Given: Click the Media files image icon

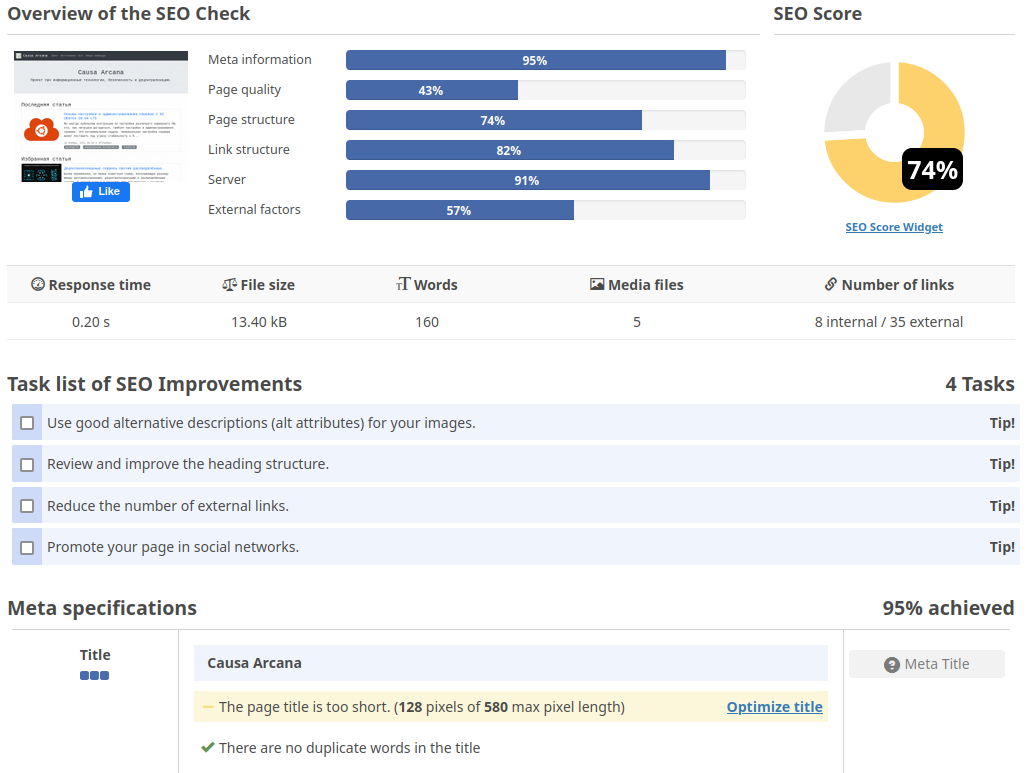Looking at the screenshot, I should tap(597, 285).
